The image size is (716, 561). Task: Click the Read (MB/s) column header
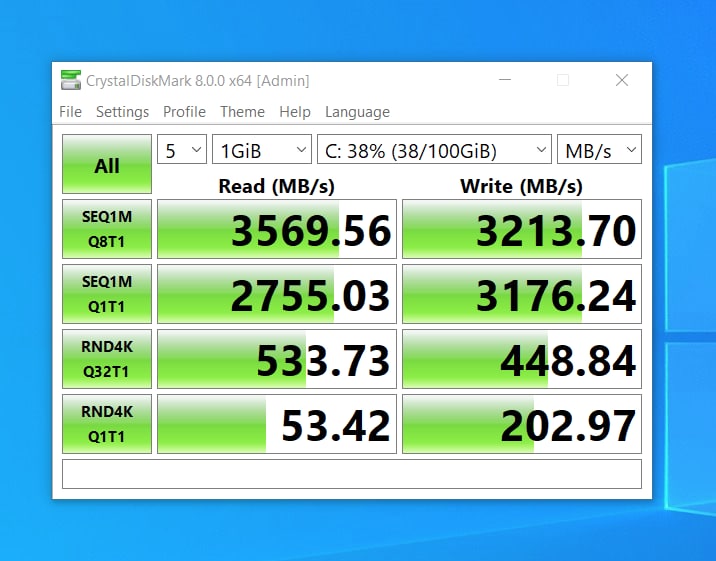277,186
